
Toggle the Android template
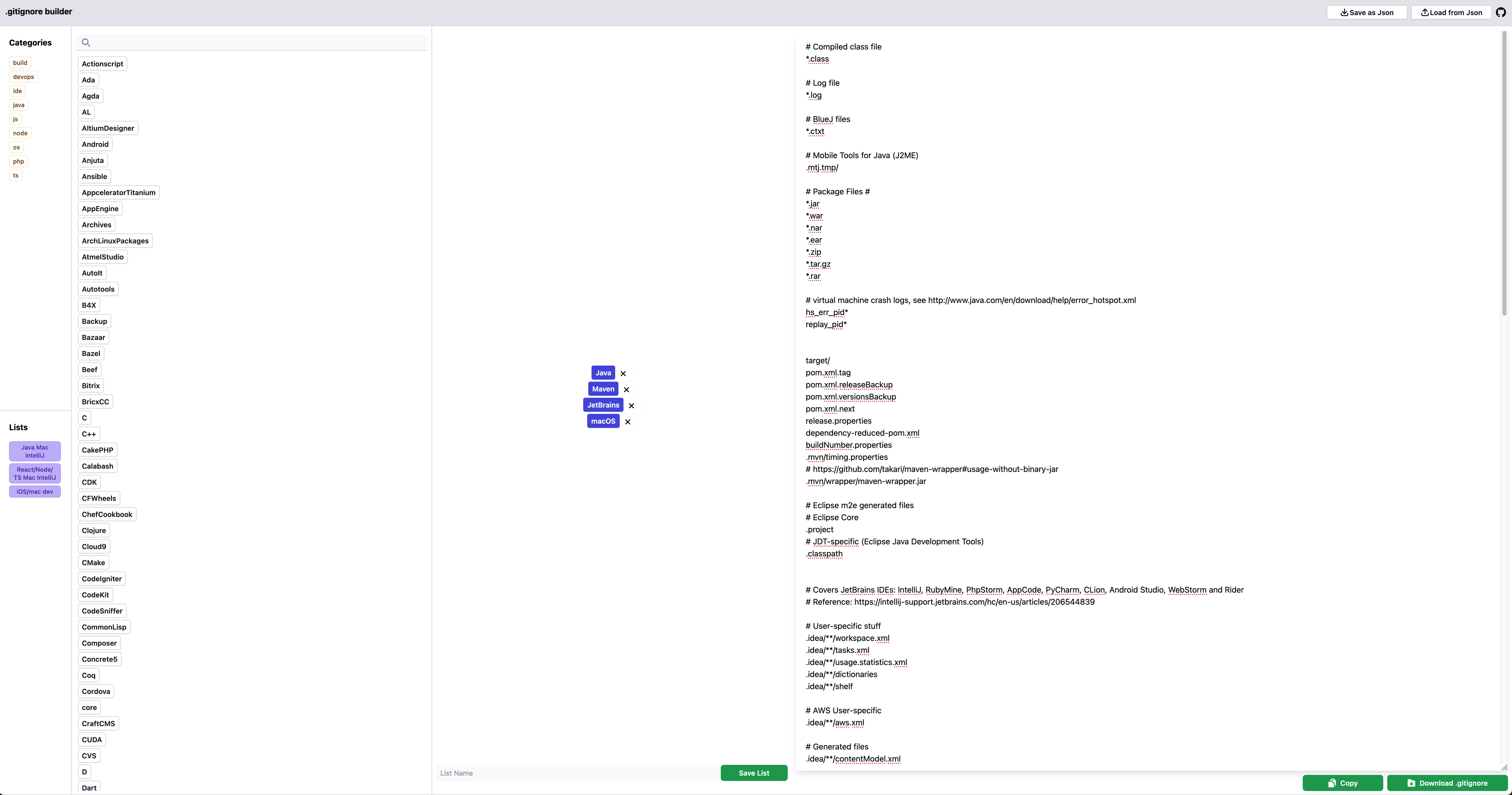[95, 144]
